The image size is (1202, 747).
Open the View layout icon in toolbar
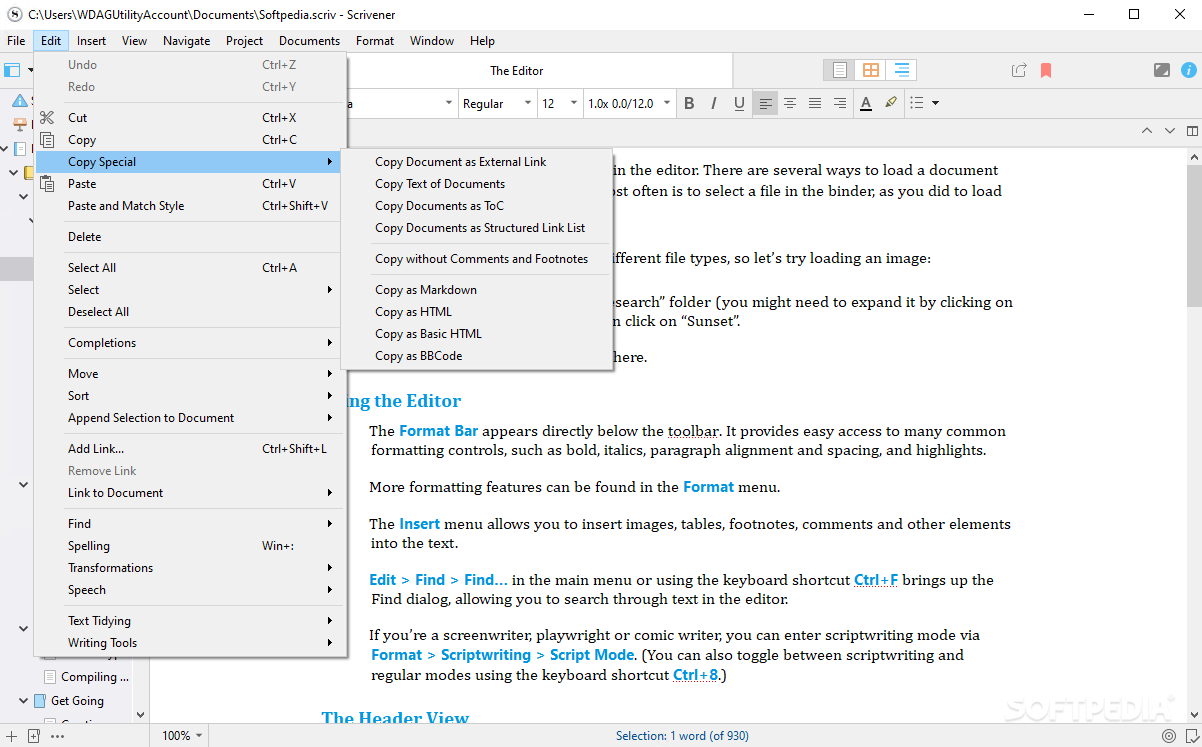click(12, 70)
